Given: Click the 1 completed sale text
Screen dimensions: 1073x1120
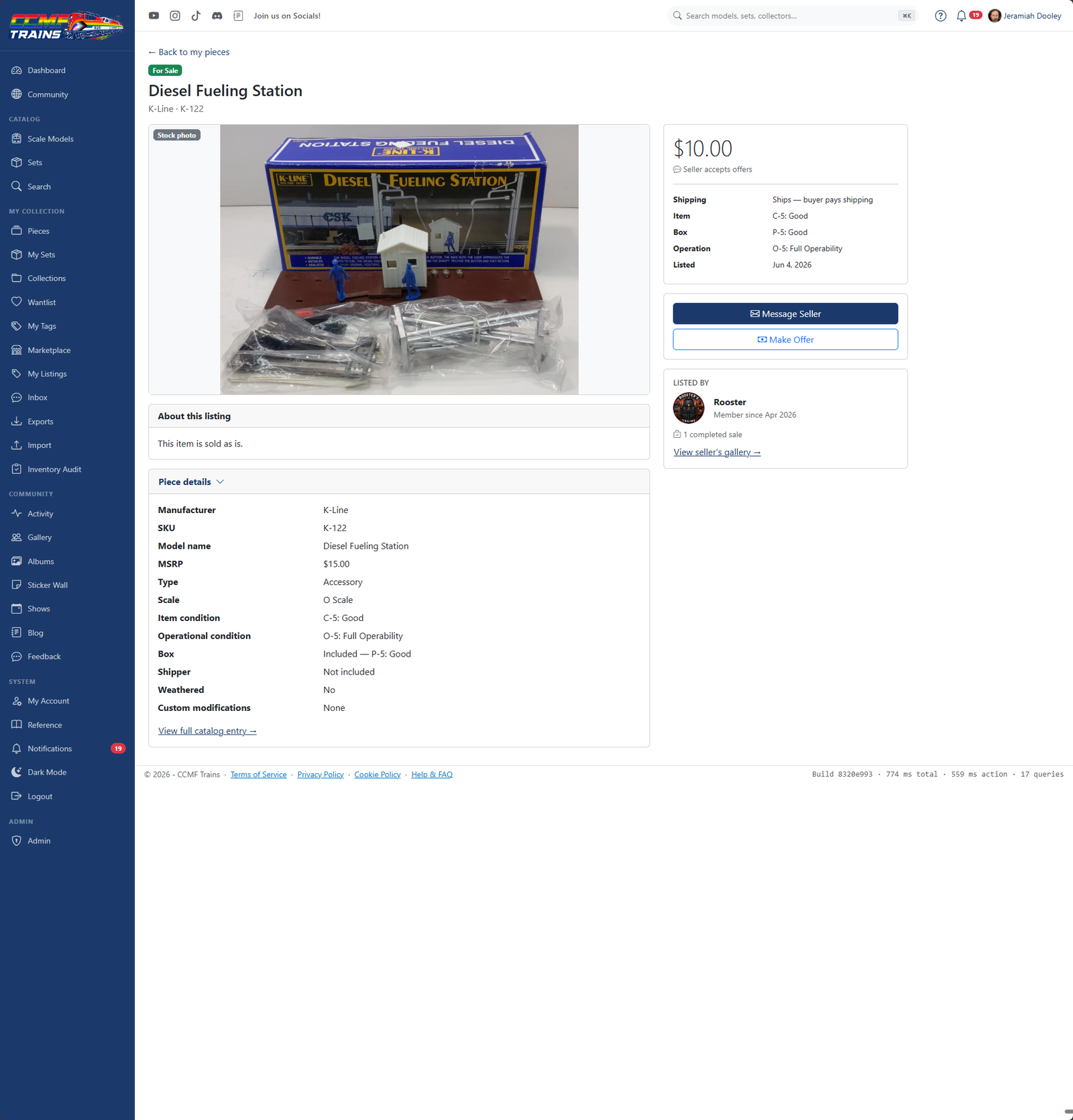Looking at the screenshot, I should 712,435.
